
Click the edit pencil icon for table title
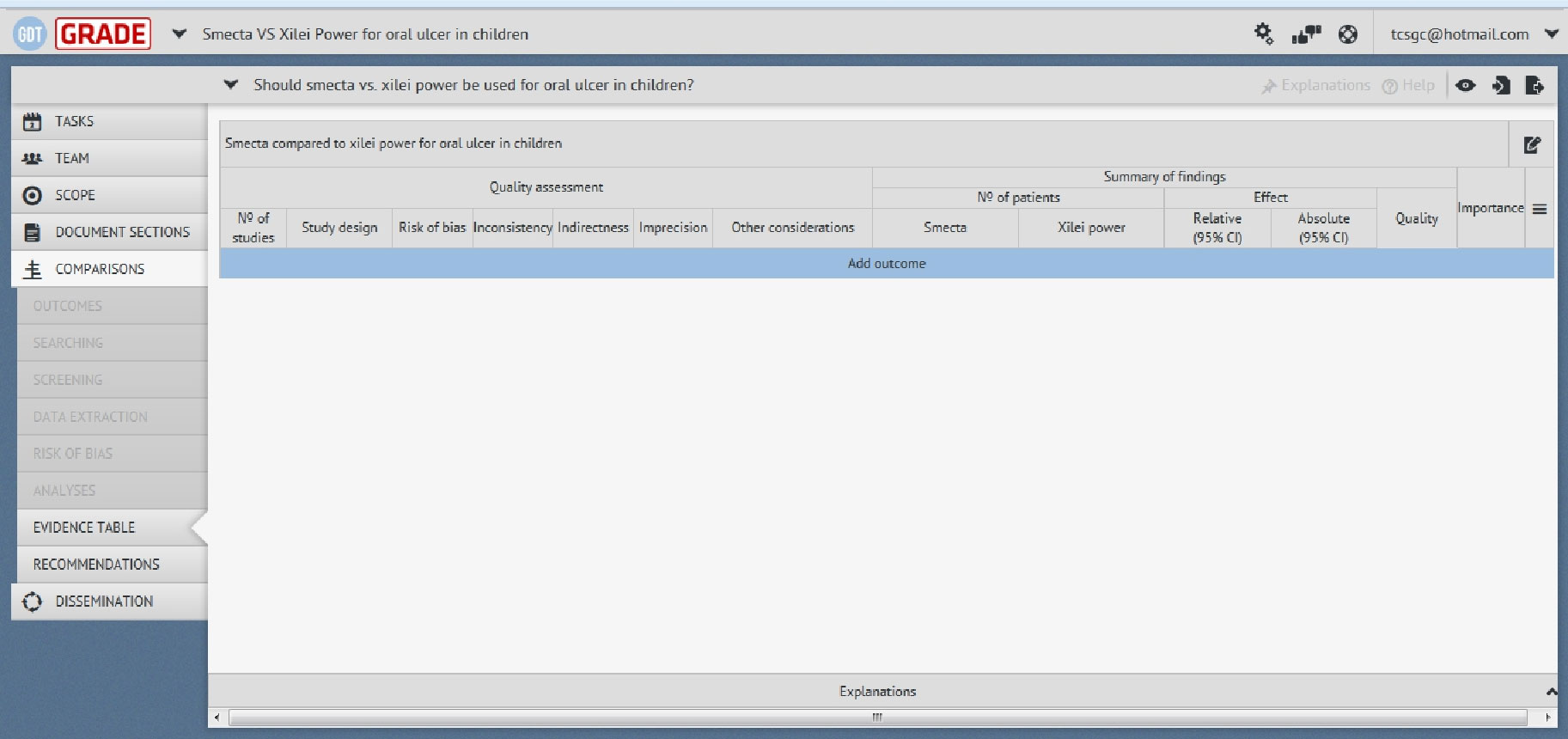[x=1532, y=144]
